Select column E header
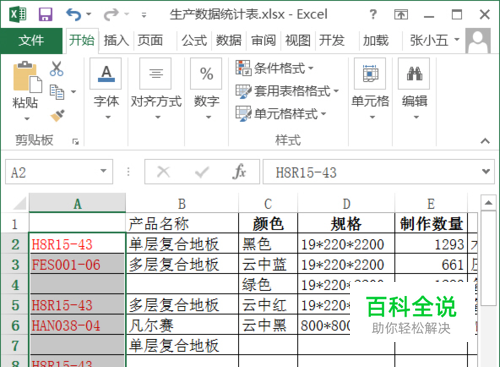The height and width of the screenshot is (367, 500). 431,203
